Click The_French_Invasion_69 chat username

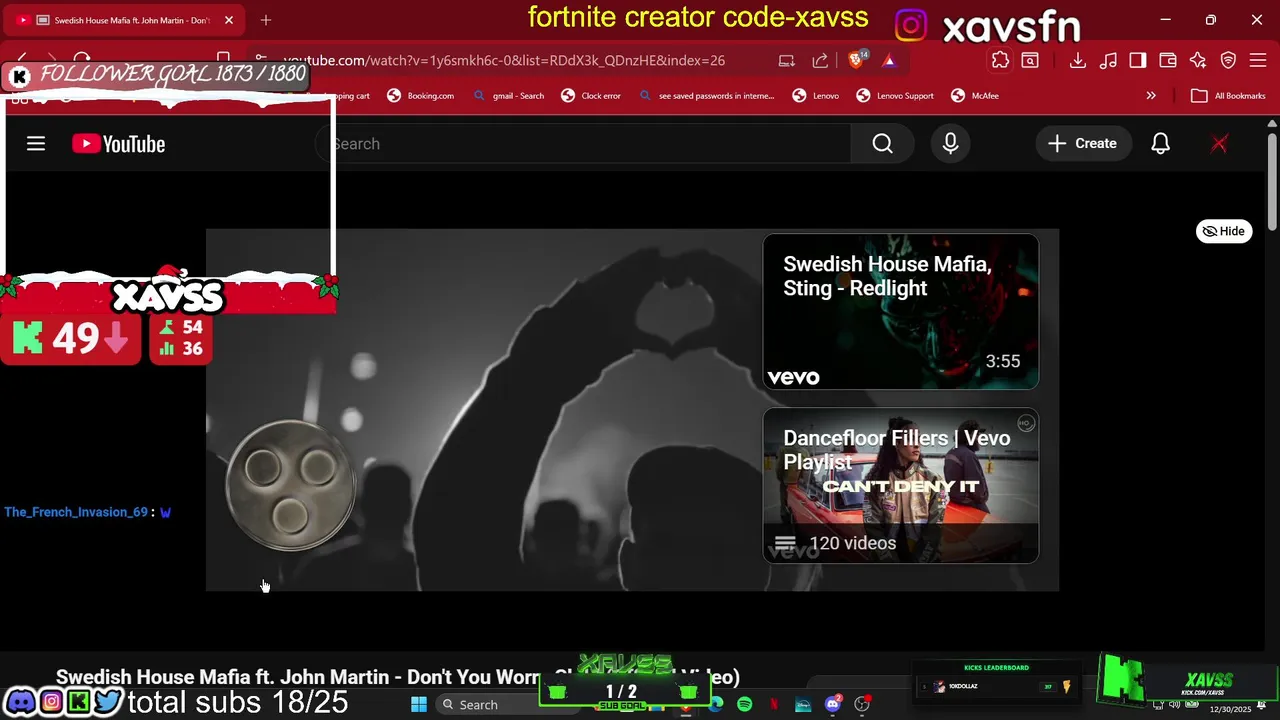click(76, 512)
